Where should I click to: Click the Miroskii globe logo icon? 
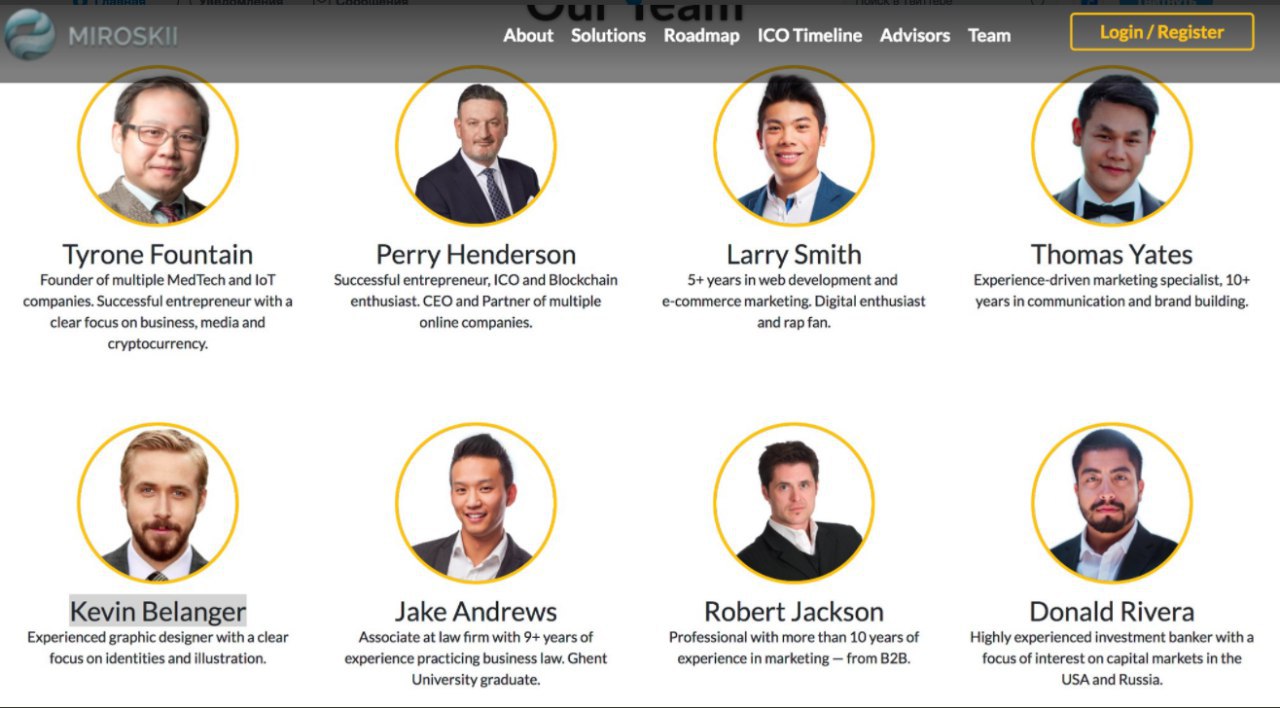tap(29, 35)
